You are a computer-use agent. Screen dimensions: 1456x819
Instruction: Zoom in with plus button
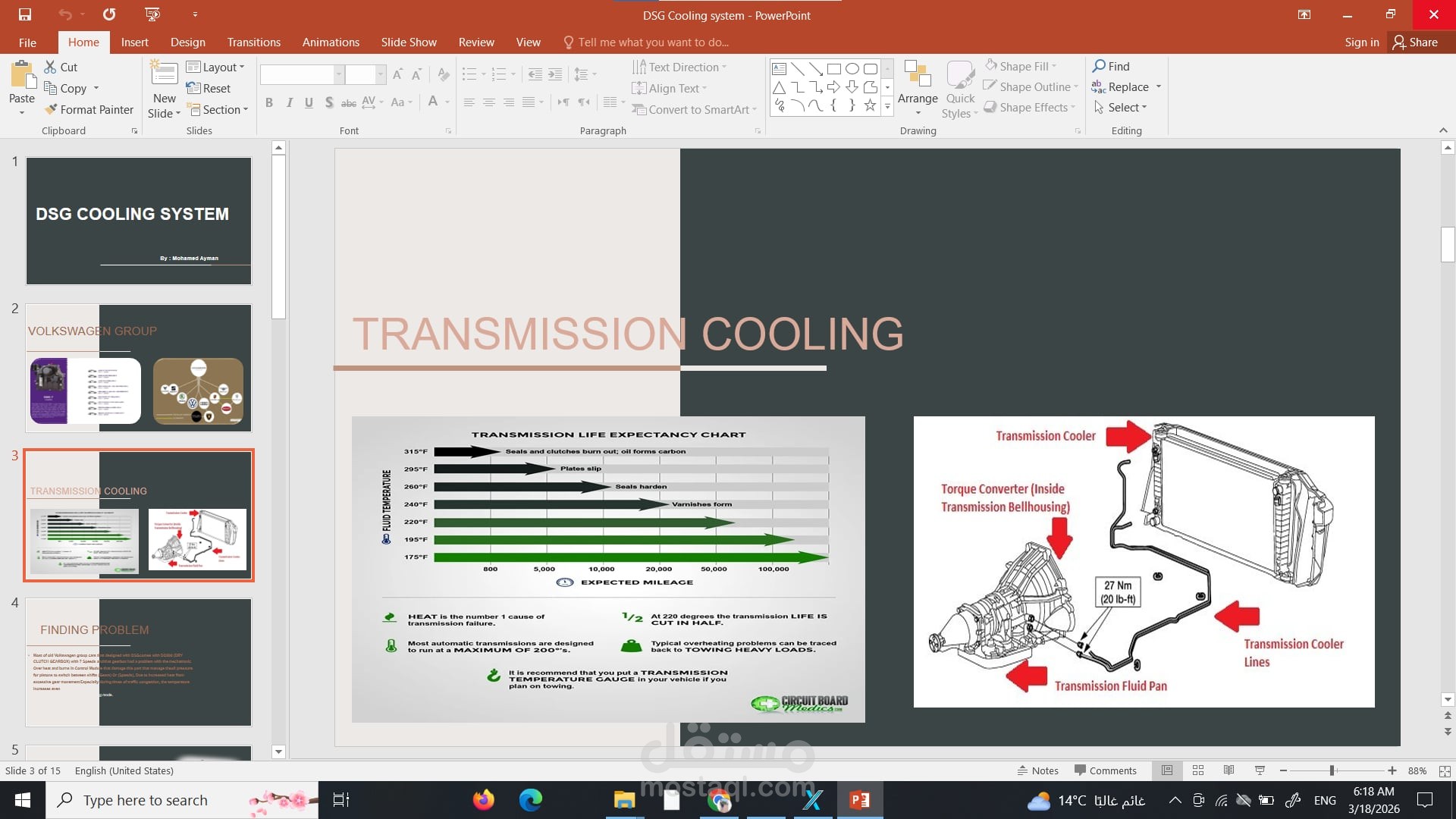click(x=1392, y=770)
